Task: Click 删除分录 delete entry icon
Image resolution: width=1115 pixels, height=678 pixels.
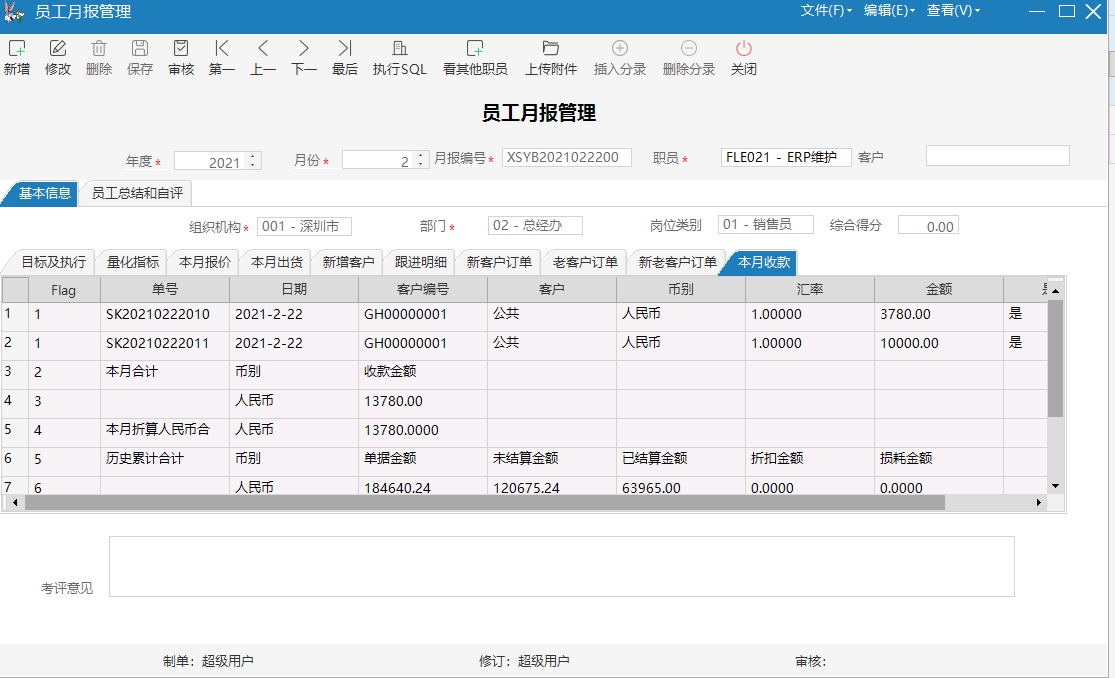Action: coord(689,48)
